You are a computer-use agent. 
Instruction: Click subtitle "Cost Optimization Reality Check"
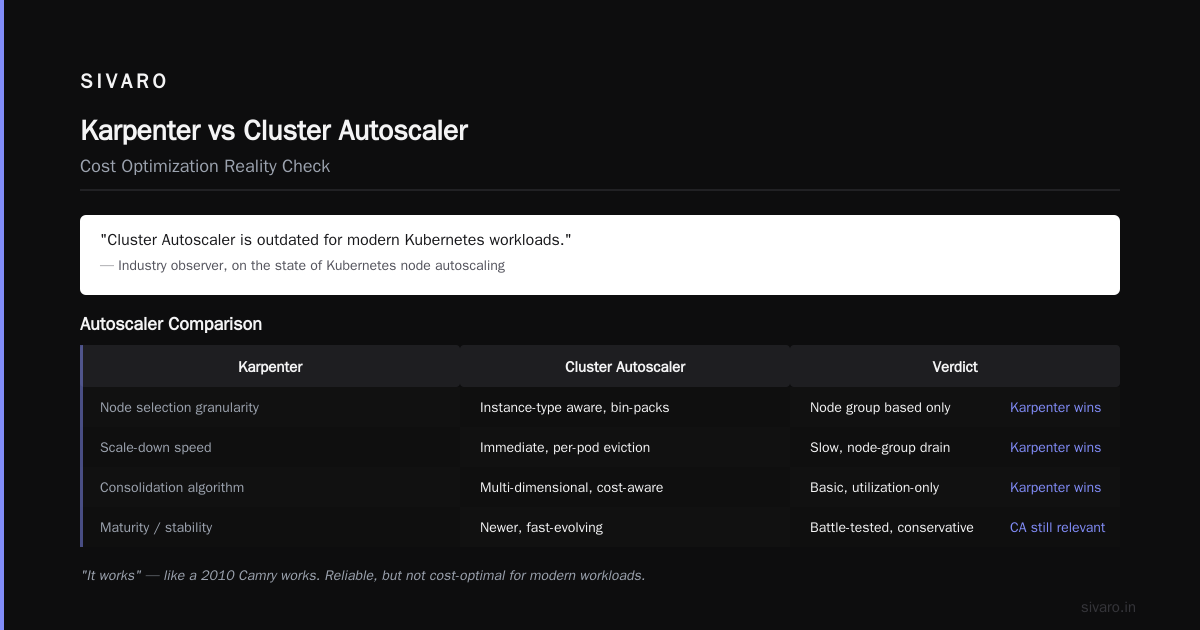tap(205, 166)
